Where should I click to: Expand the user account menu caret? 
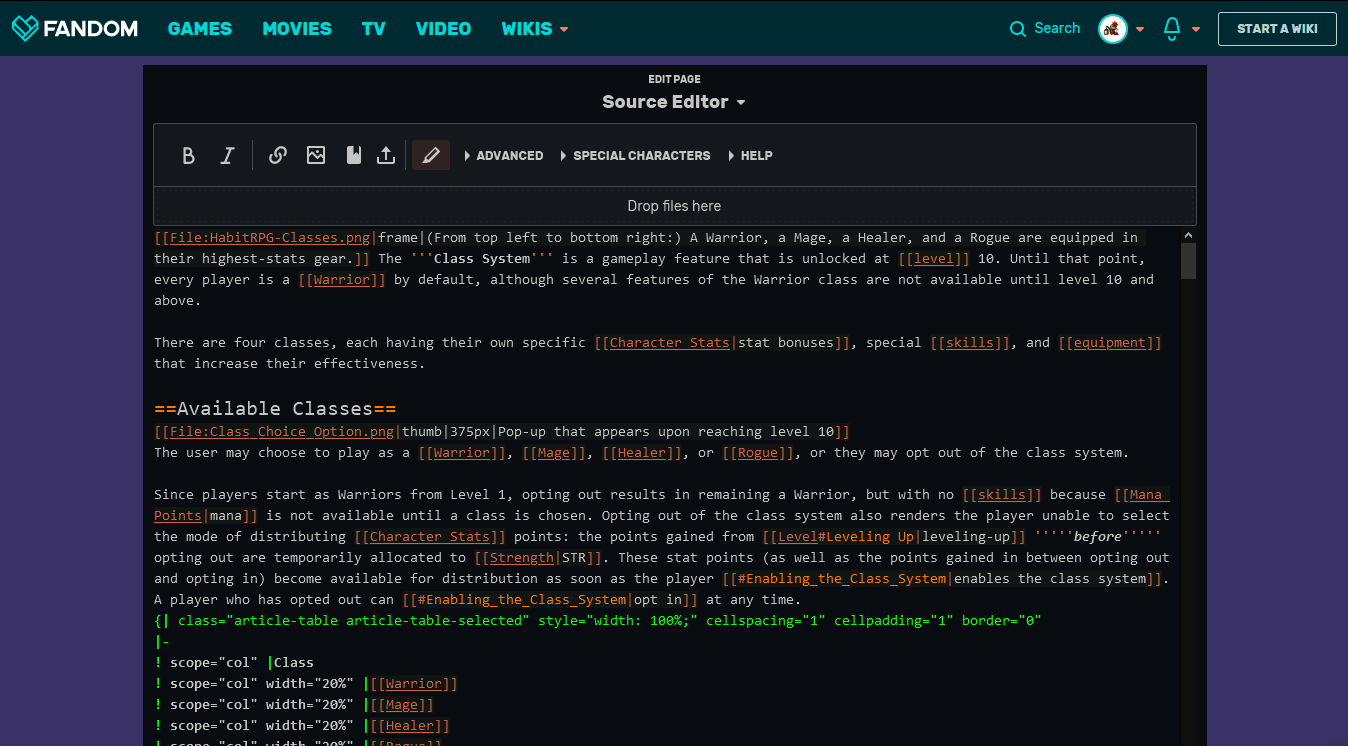pos(1140,29)
